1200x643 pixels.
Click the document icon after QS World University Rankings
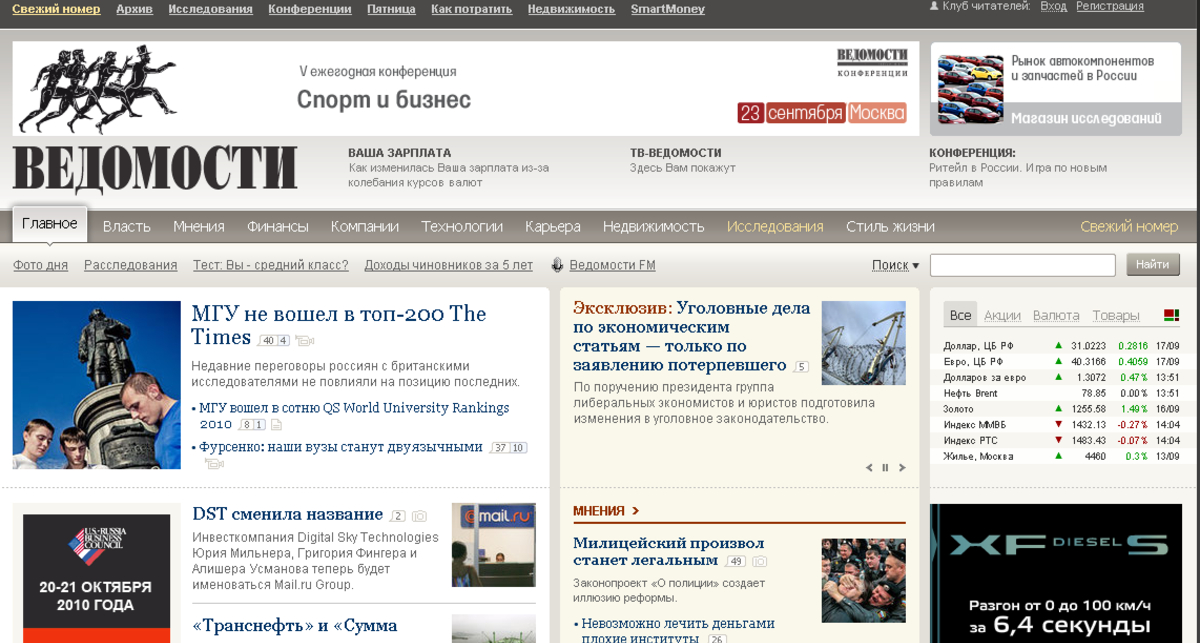(x=276, y=425)
